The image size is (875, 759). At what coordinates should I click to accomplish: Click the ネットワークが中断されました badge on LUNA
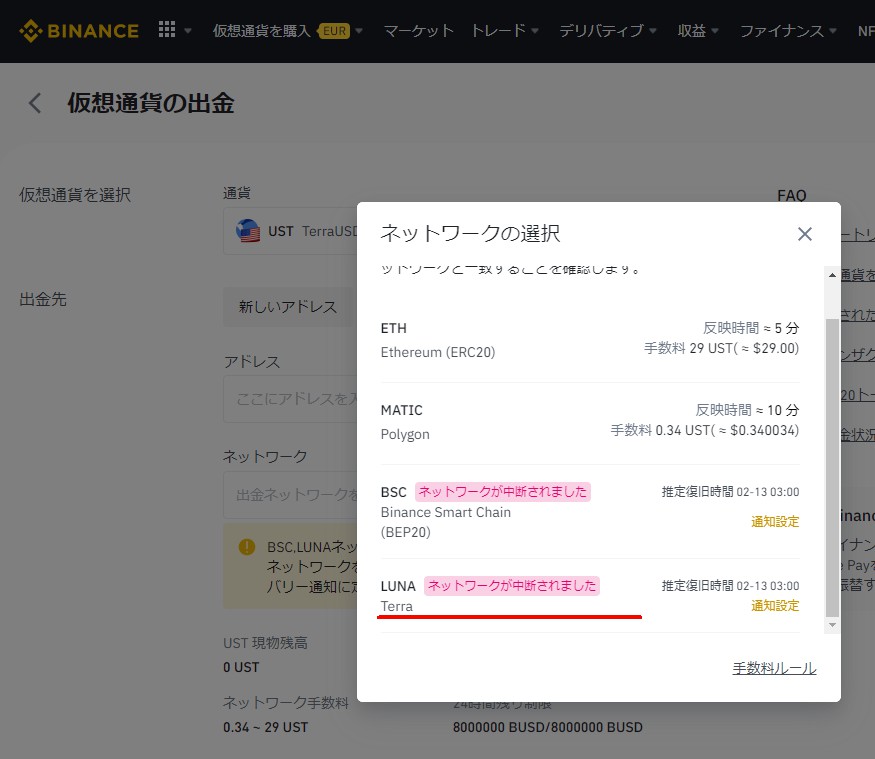(x=512, y=585)
